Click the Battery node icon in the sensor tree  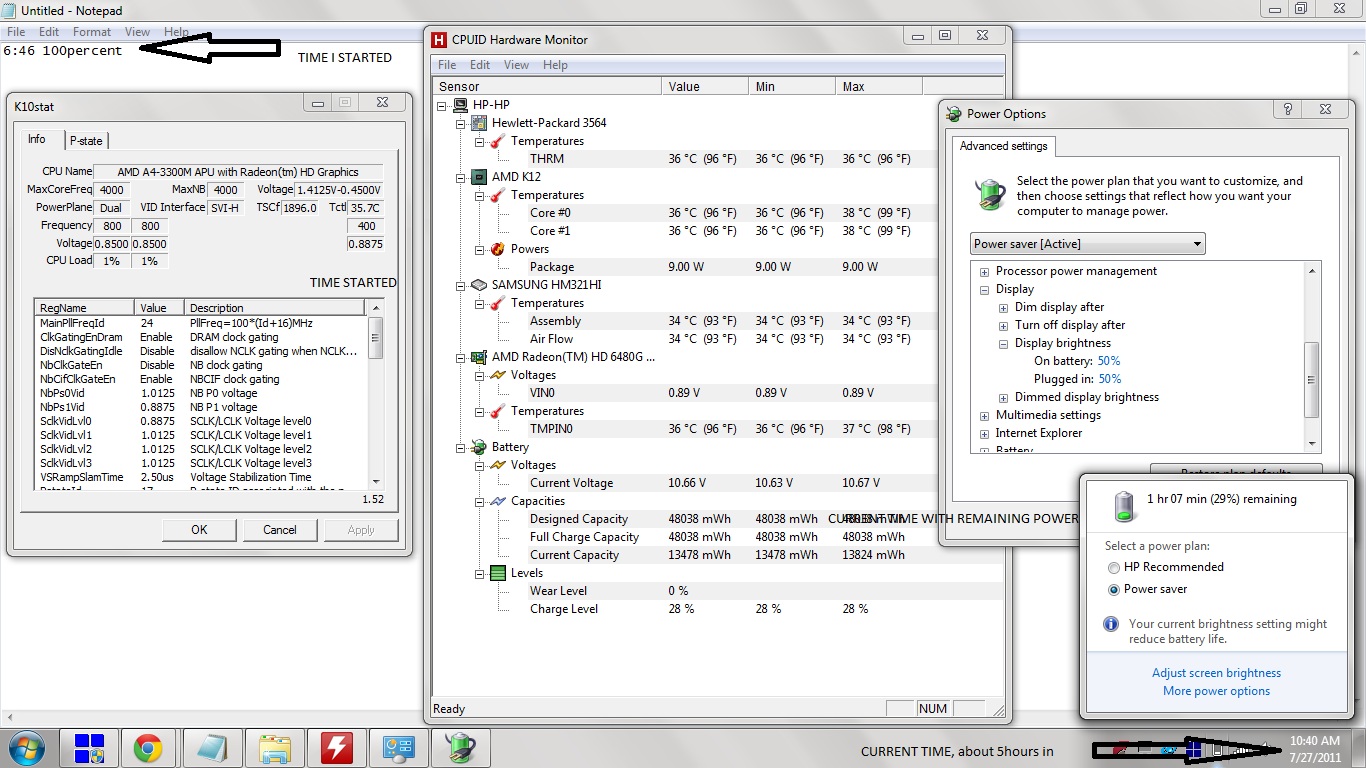pos(479,447)
